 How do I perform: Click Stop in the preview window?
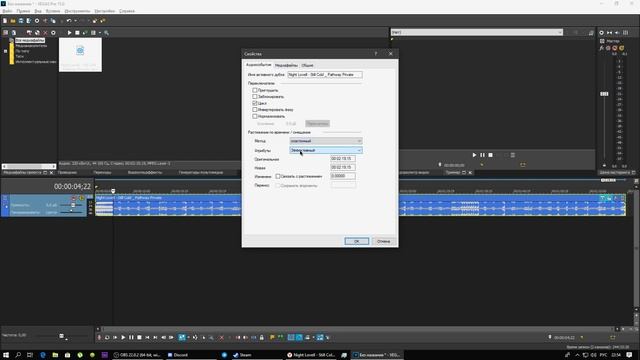491,155
